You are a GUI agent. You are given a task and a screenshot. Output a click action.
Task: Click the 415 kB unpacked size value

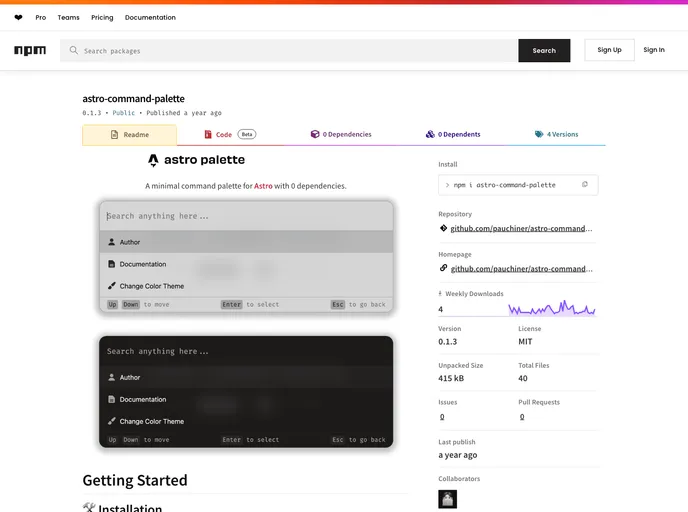[451, 378]
